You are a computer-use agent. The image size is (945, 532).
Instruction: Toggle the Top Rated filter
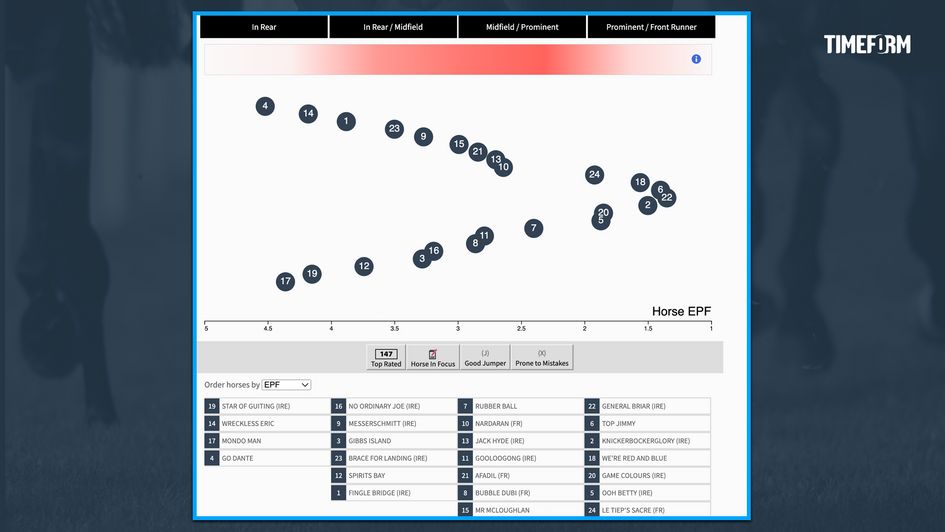tap(386, 358)
